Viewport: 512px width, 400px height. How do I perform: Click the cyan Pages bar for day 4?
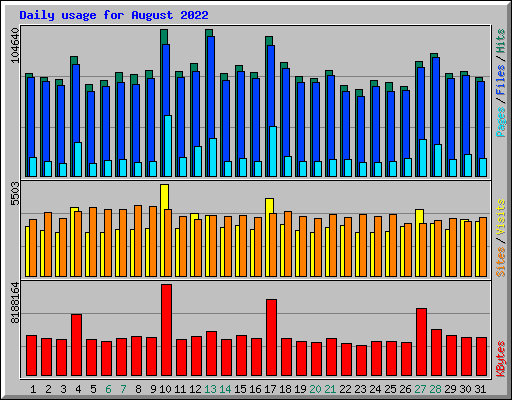pyautogui.click(x=78, y=159)
